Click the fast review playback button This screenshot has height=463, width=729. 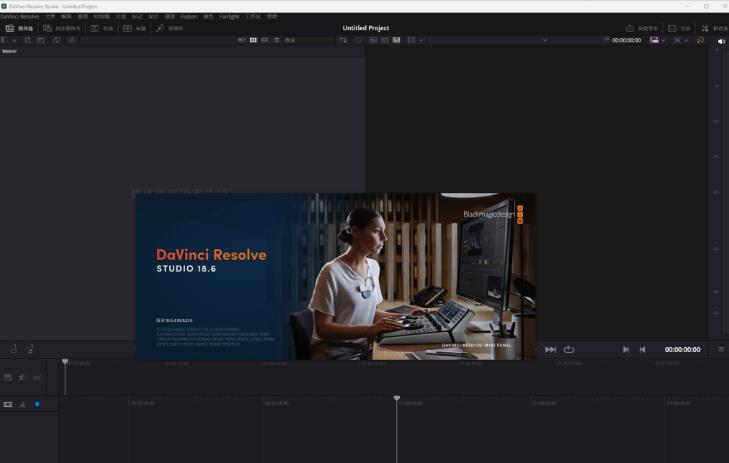coord(550,350)
